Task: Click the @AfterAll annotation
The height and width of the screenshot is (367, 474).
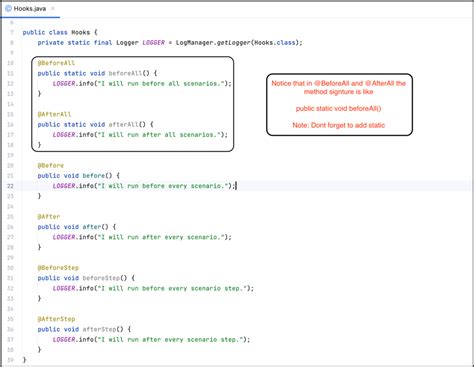Action: pyautogui.click(x=54, y=114)
